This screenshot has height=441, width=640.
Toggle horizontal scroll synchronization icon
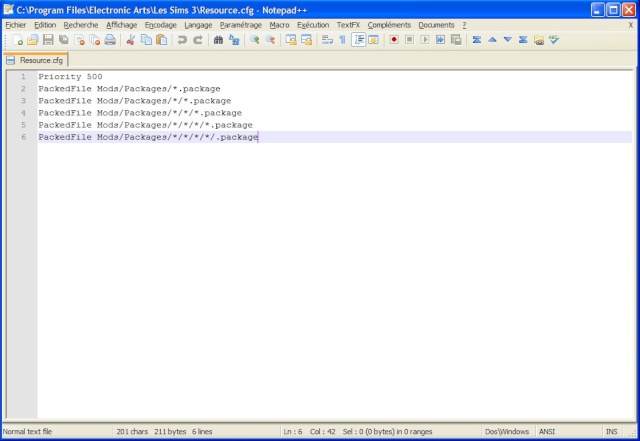306,40
